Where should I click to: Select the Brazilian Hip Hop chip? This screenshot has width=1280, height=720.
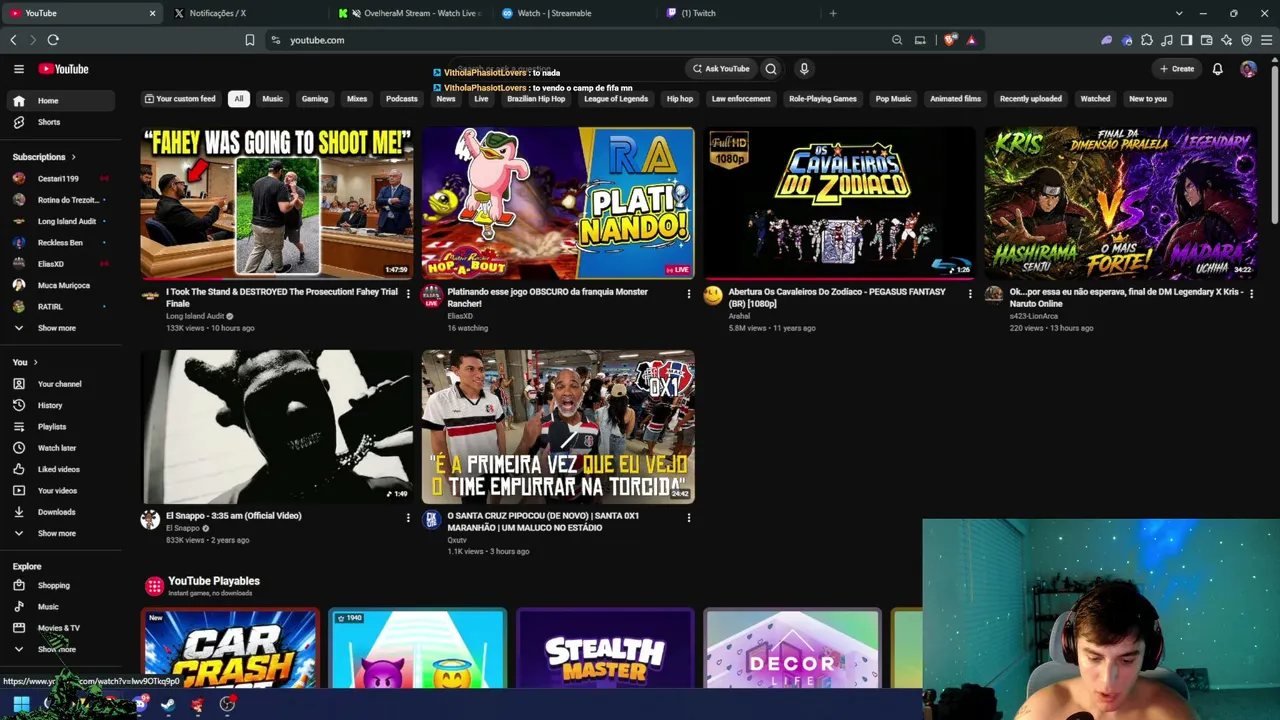(536, 99)
